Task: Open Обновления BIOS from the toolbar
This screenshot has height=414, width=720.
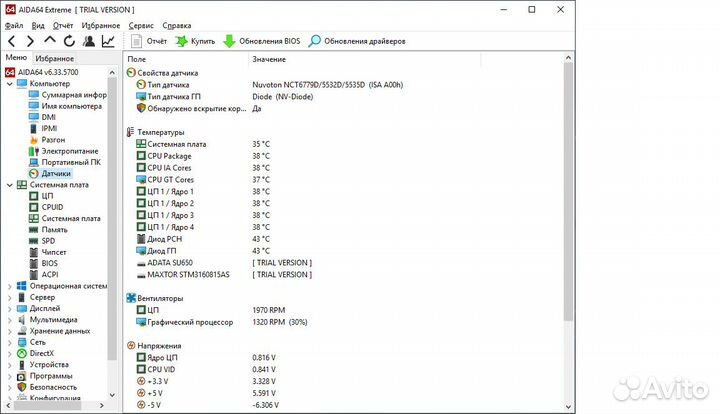Action: (261, 41)
